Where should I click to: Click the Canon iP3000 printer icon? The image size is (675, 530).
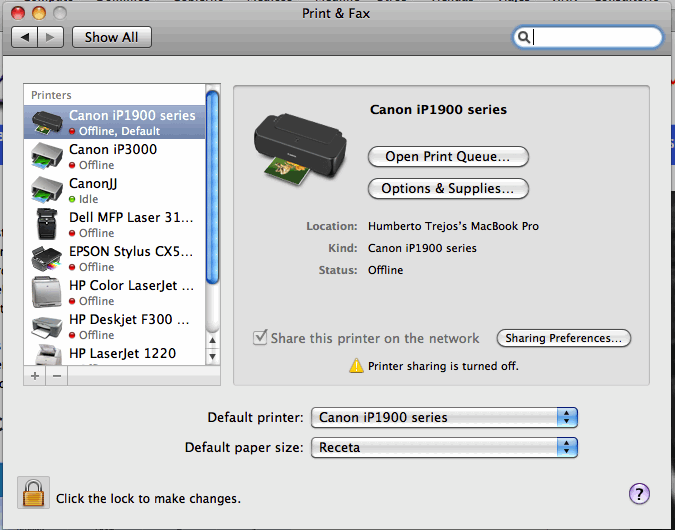[x=47, y=156]
